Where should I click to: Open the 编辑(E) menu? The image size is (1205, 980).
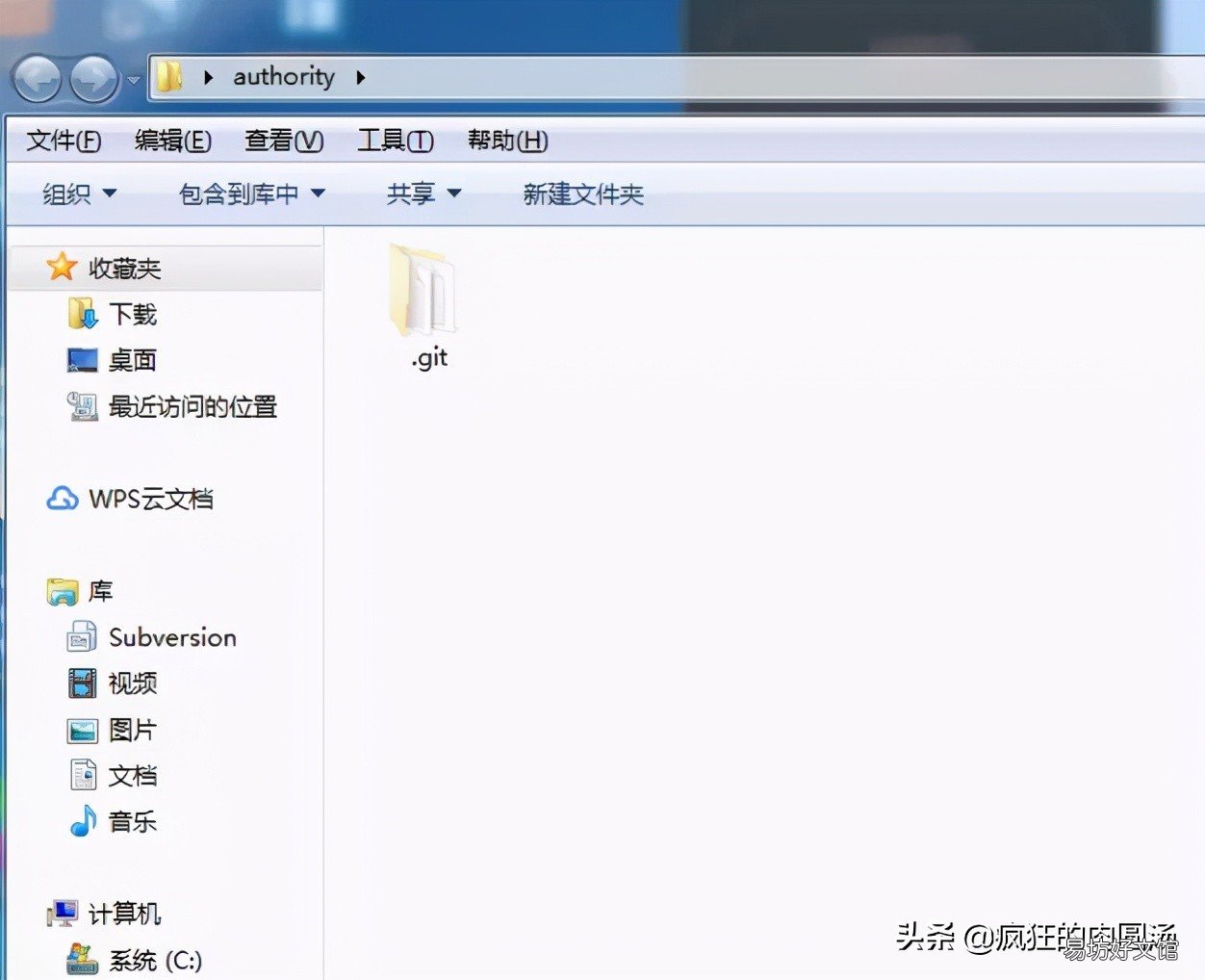pyautogui.click(x=173, y=141)
